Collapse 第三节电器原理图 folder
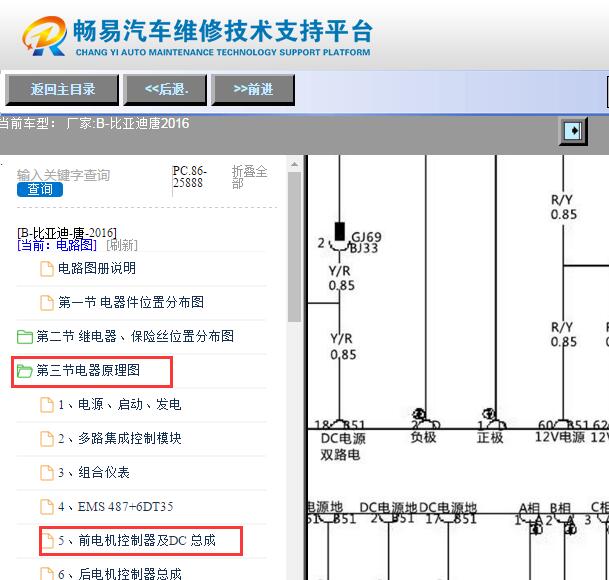Screen dimensions: 609x580 pos(88,371)
